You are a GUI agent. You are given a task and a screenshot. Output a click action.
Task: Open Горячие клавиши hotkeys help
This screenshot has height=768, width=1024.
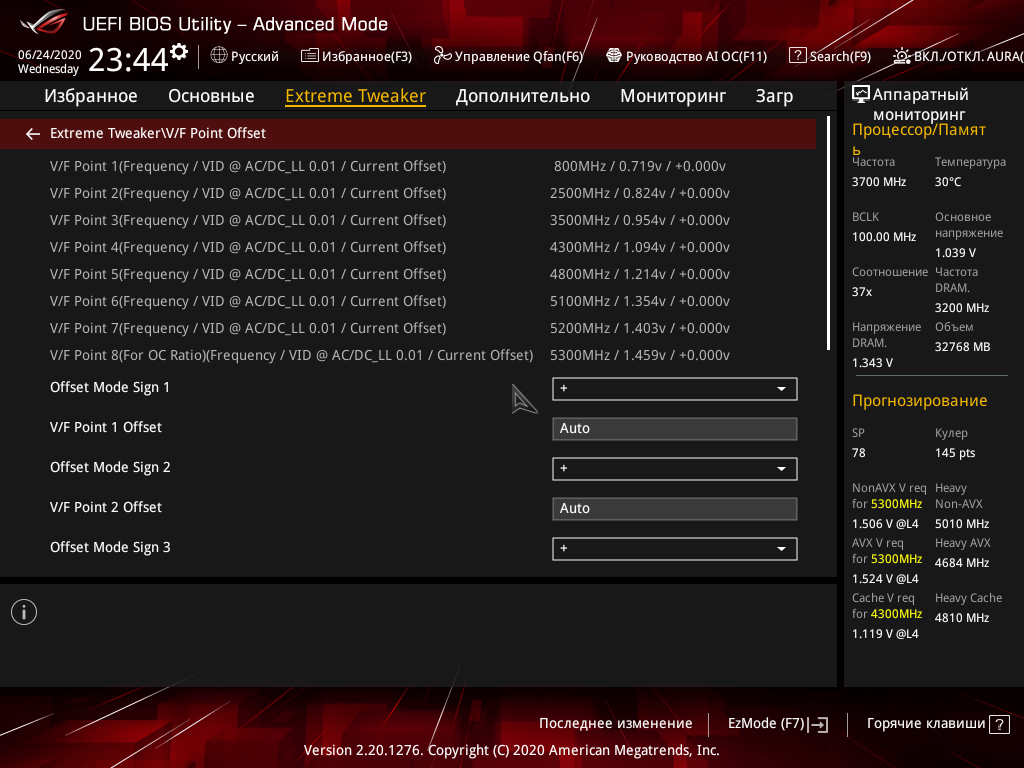938,724
